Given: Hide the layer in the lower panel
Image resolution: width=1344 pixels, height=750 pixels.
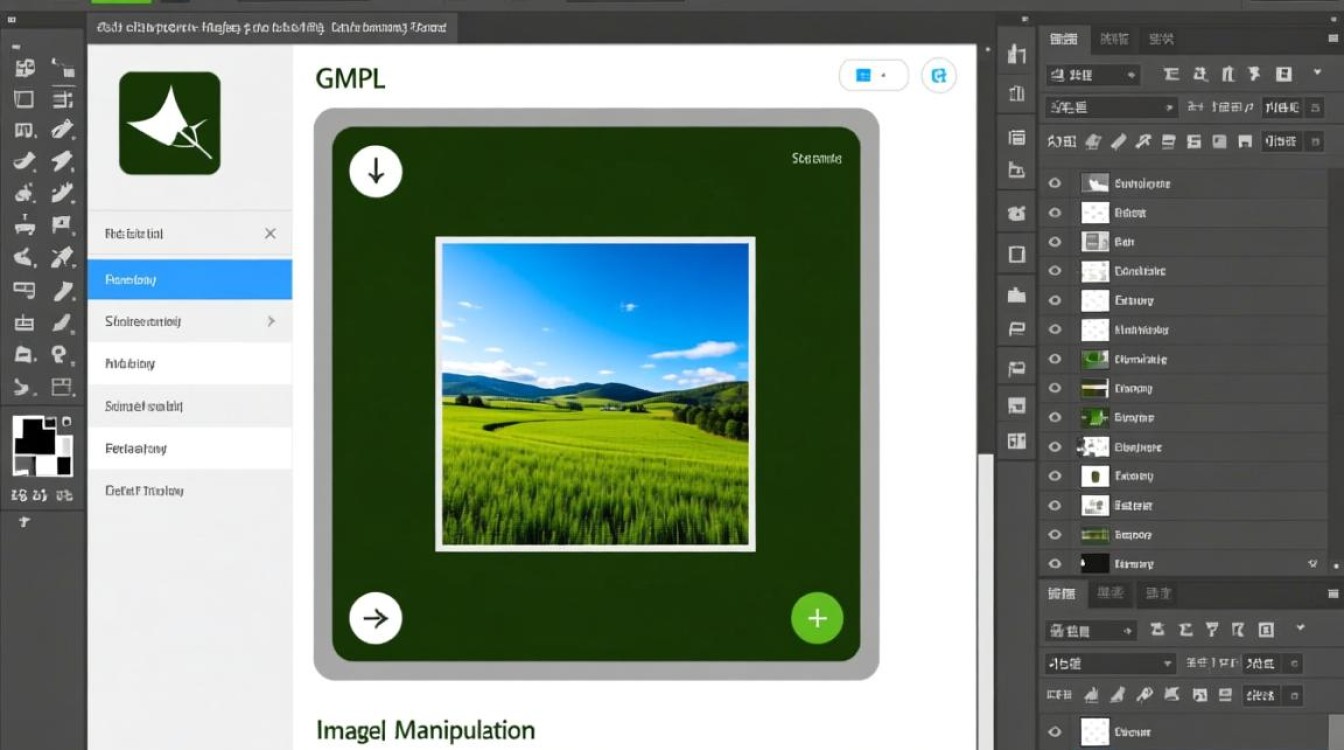Looking at the screenshot, I should click(x=1054, y=732).
